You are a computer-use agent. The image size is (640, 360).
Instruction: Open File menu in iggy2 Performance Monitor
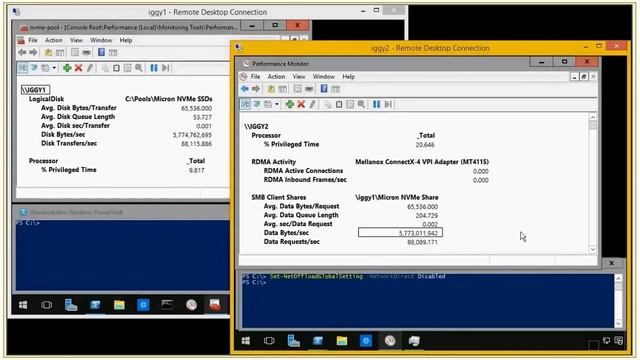pos(256,76)
